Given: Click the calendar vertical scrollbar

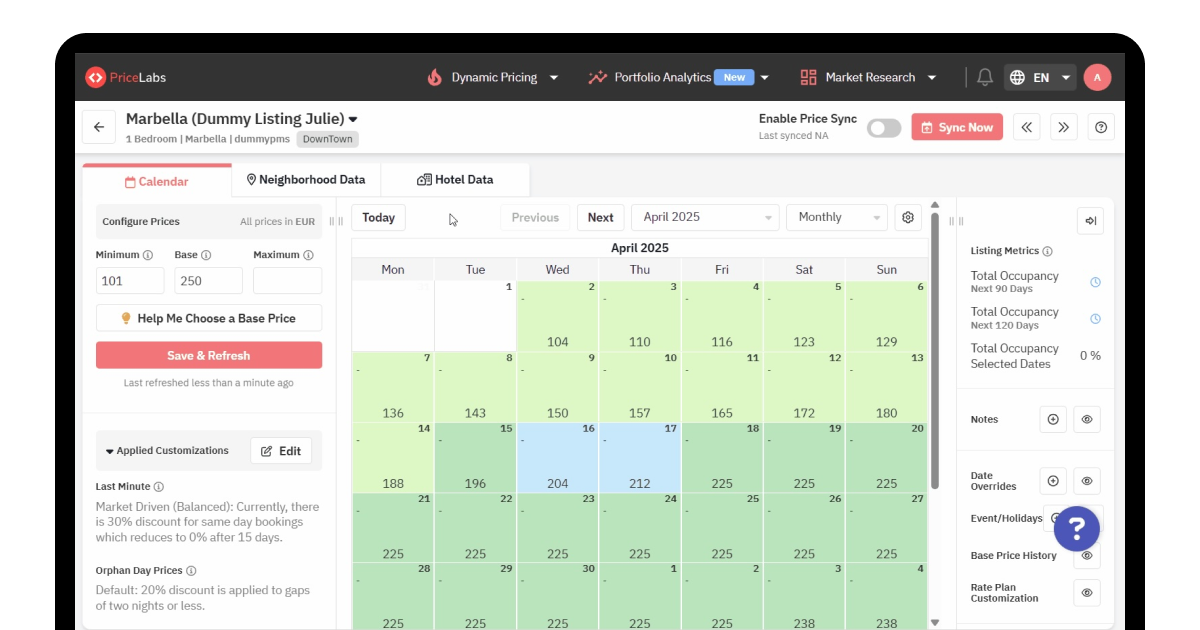Looking at the screenshot, I should pos(935,350).
